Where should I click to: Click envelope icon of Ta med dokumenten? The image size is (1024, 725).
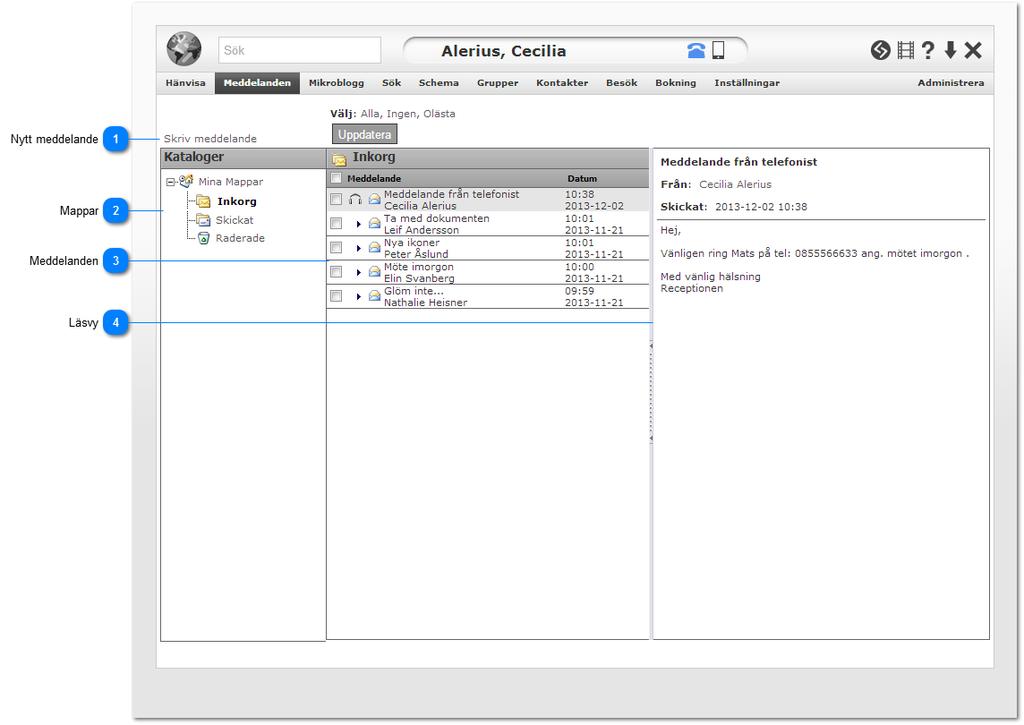374,223
